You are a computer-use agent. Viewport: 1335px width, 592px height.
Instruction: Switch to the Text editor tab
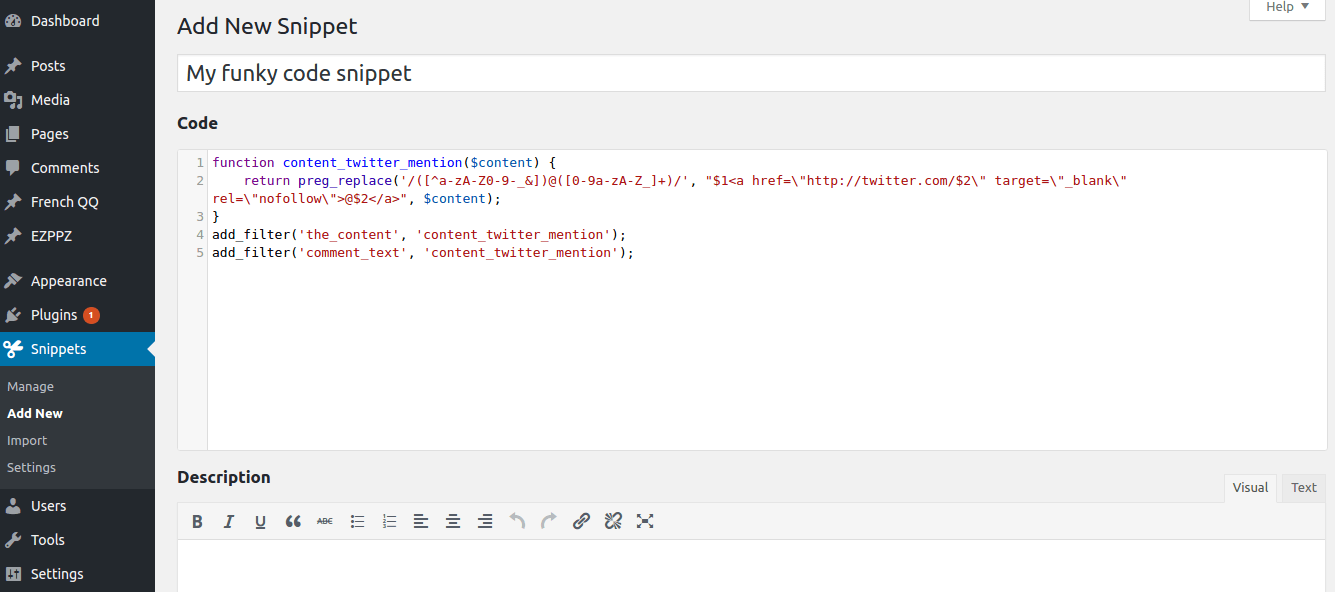coord(1303,488)
